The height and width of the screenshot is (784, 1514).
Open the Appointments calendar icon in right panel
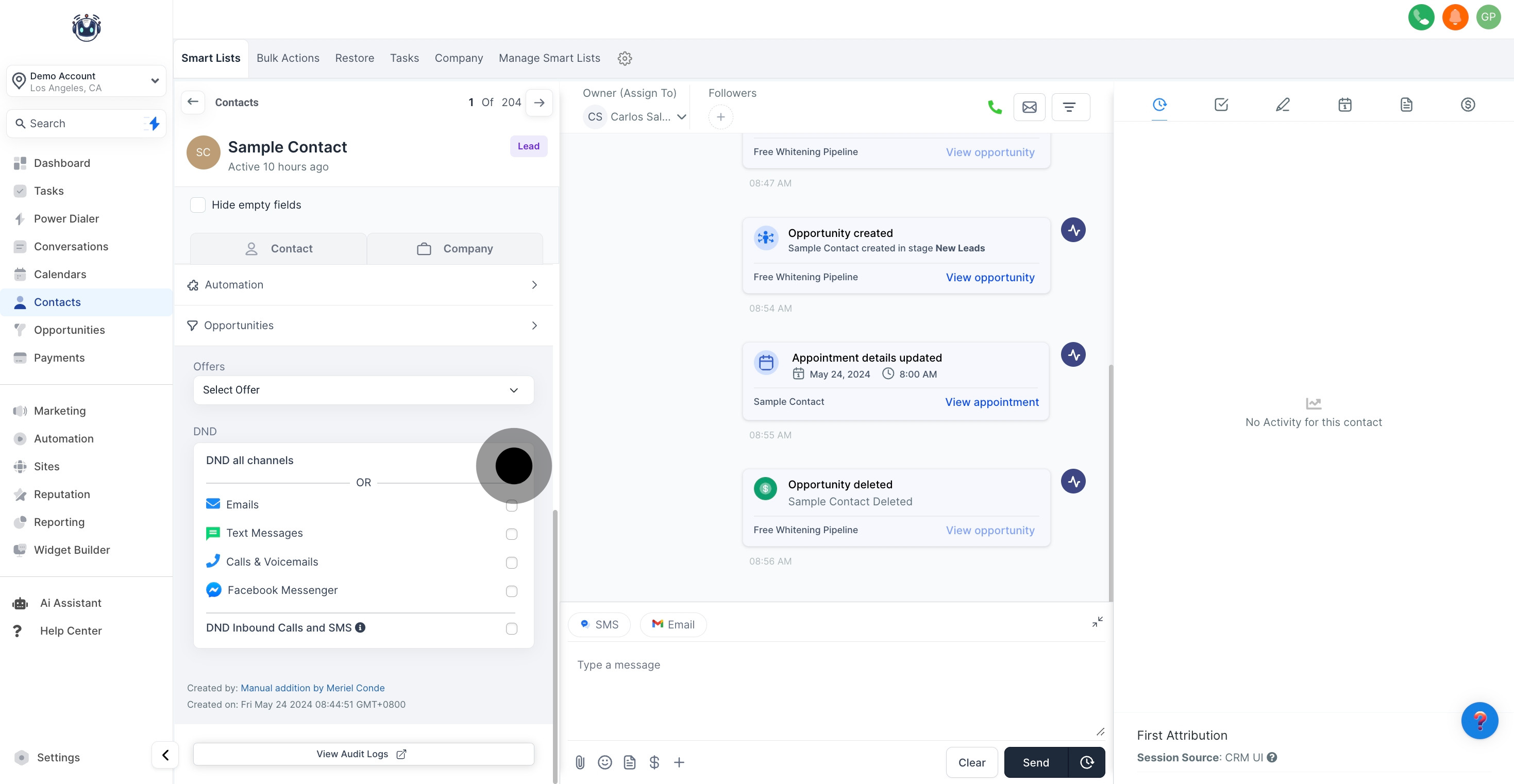(x=1345, y=105)
